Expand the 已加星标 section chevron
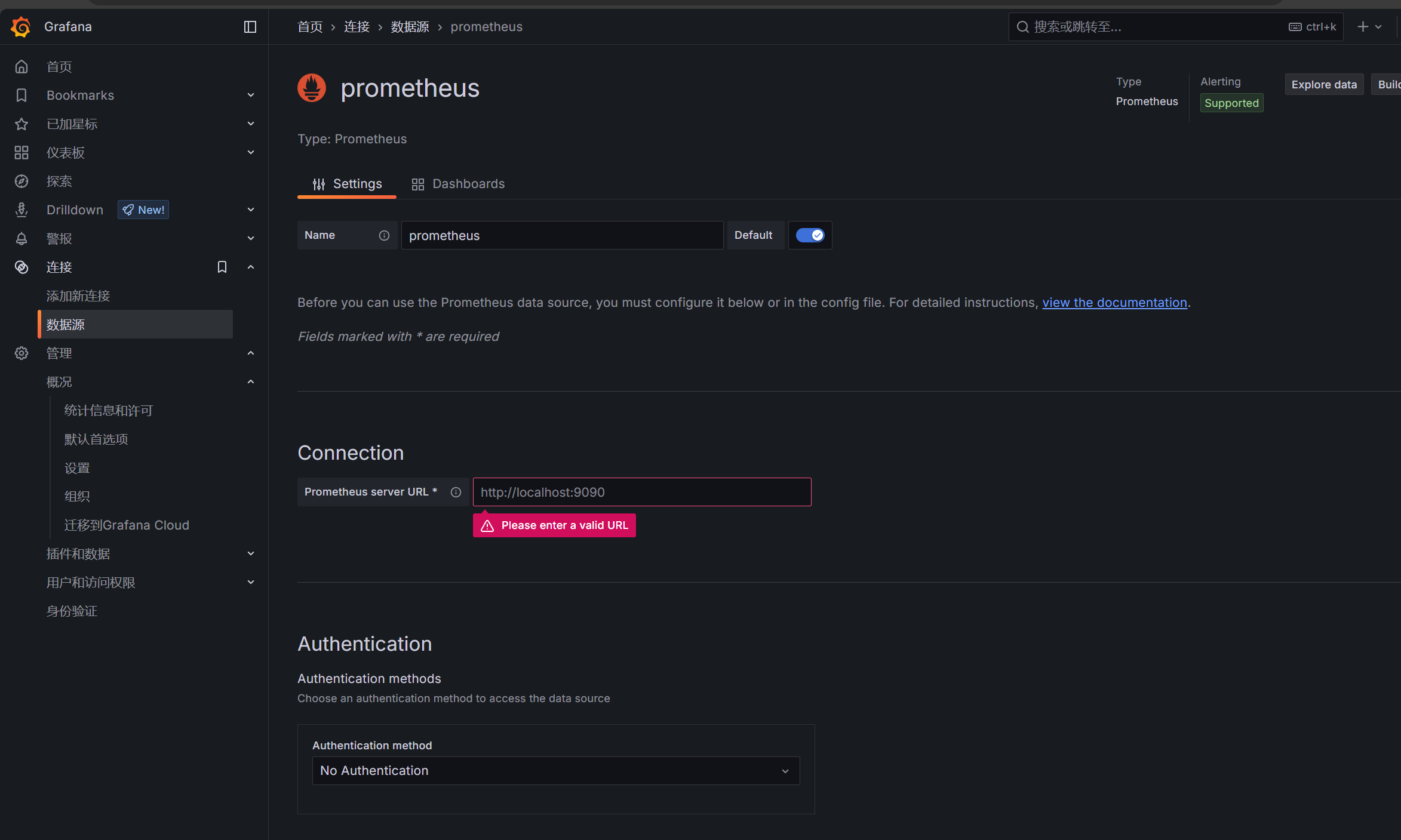Viewport: 1401px width, 840px height. [x=251, y=124]
